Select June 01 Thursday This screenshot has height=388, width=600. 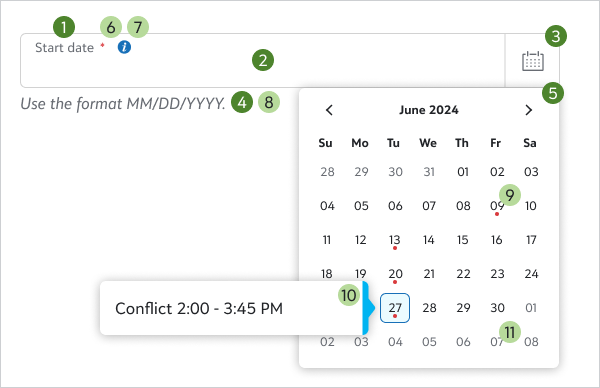click(463, 172)
